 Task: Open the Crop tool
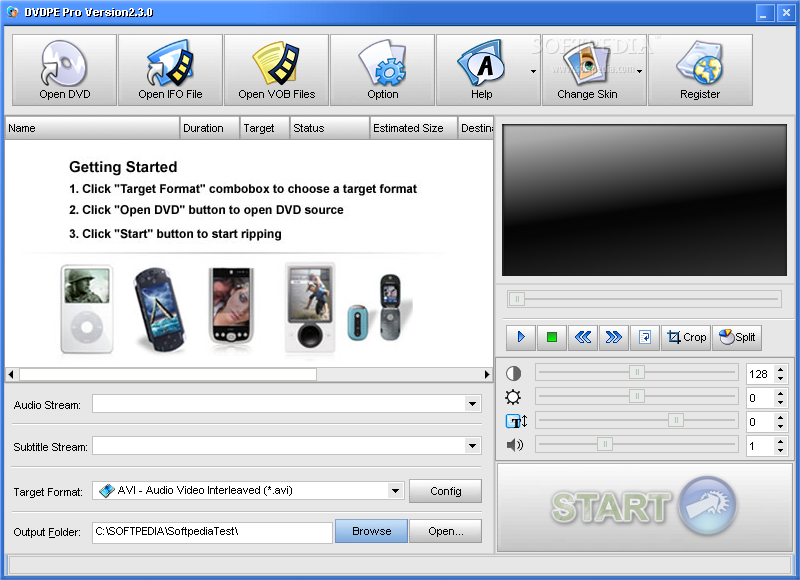click(x=686, y=337)
